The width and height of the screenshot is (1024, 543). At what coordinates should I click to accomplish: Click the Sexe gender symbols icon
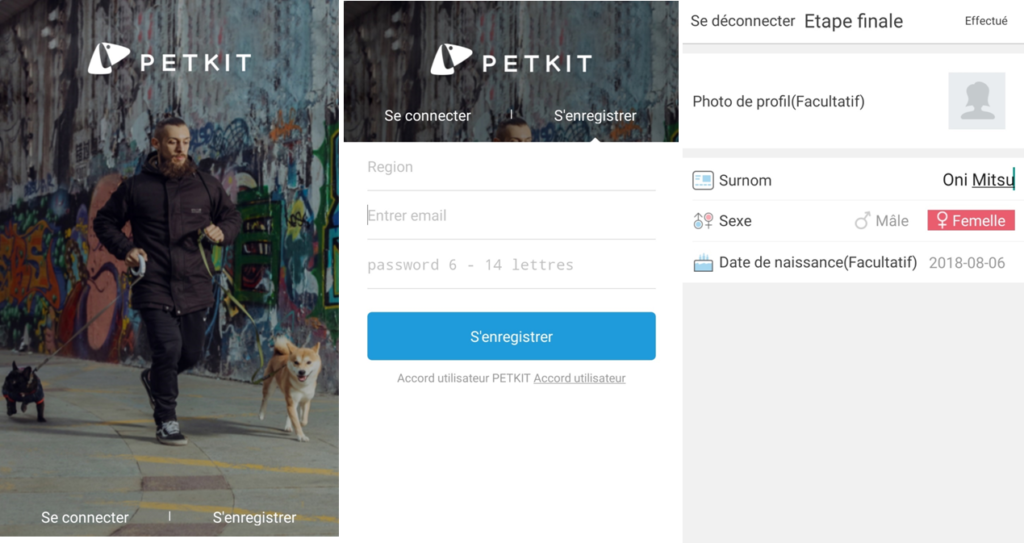[x=703, y=221]
